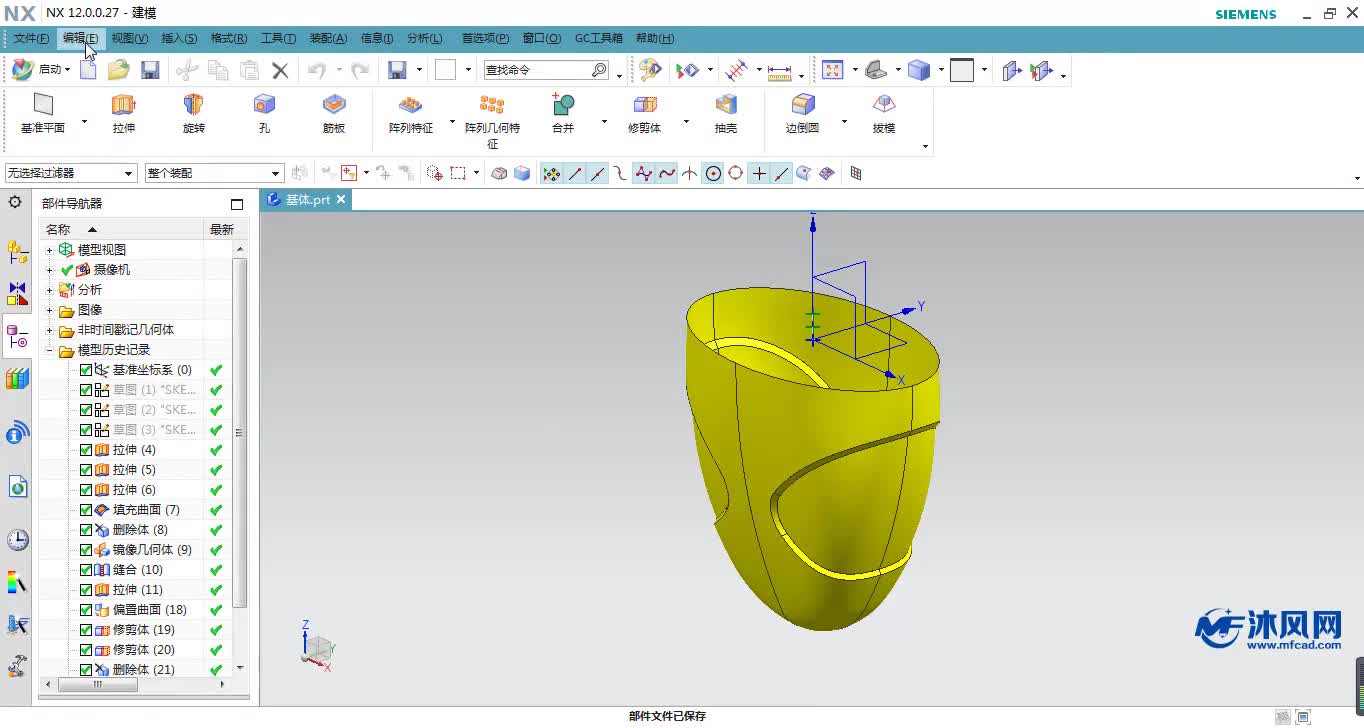Open the 无选择过滤器 selection filter dropdown

[70, 173]
